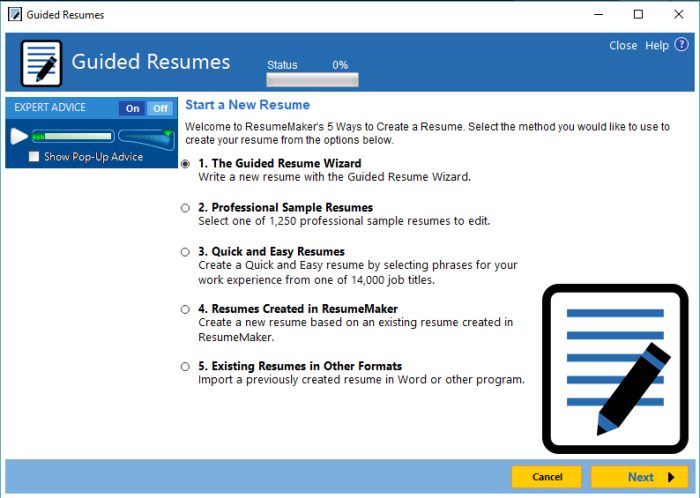Click the 'EXPERT ADVICE' panel label
Image resolution: width=700 pixels, height=498 pixels.
[50, 108]
